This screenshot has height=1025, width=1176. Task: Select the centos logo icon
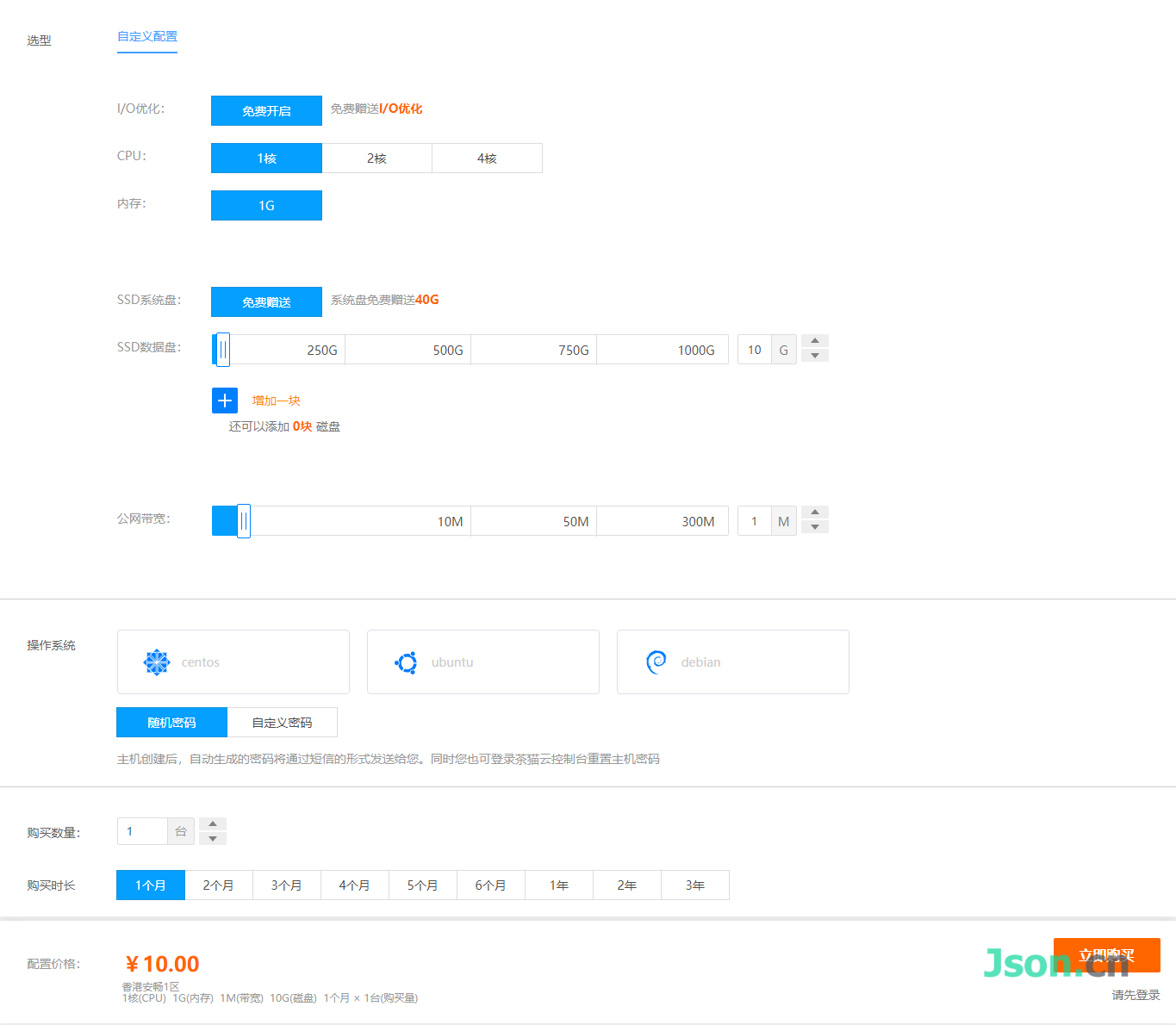(157, 662)
